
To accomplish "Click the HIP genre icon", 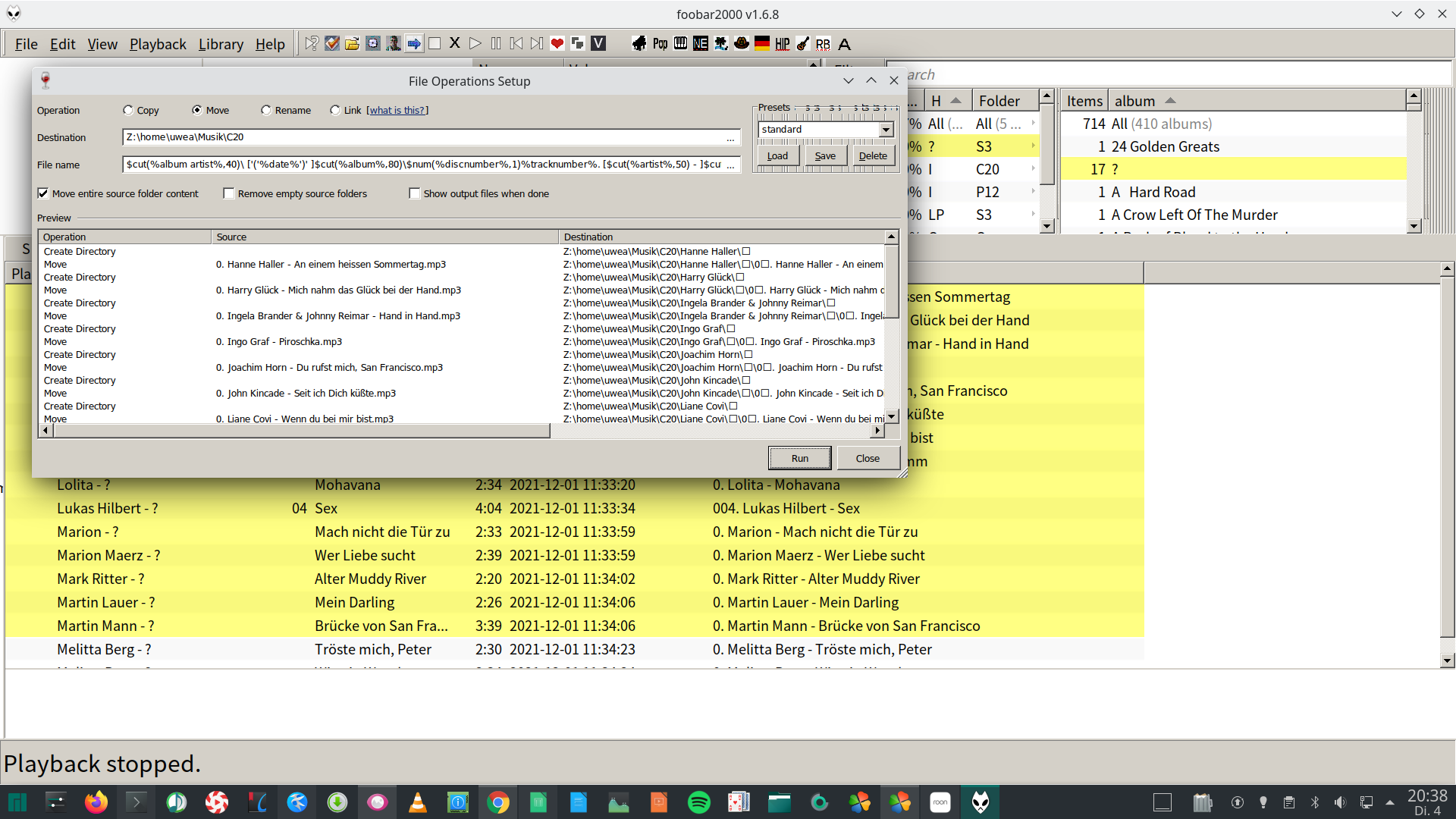I will tap(783, 43).
